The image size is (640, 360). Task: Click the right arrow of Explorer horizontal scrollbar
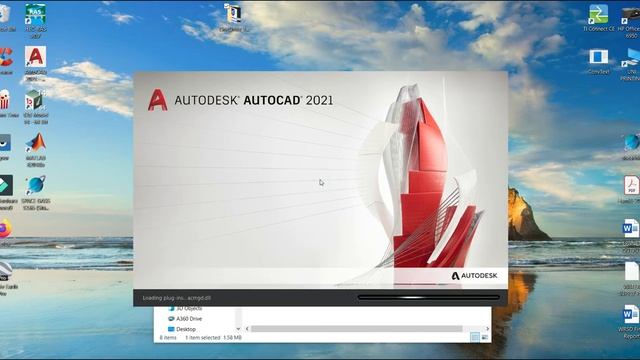[487, 329]
